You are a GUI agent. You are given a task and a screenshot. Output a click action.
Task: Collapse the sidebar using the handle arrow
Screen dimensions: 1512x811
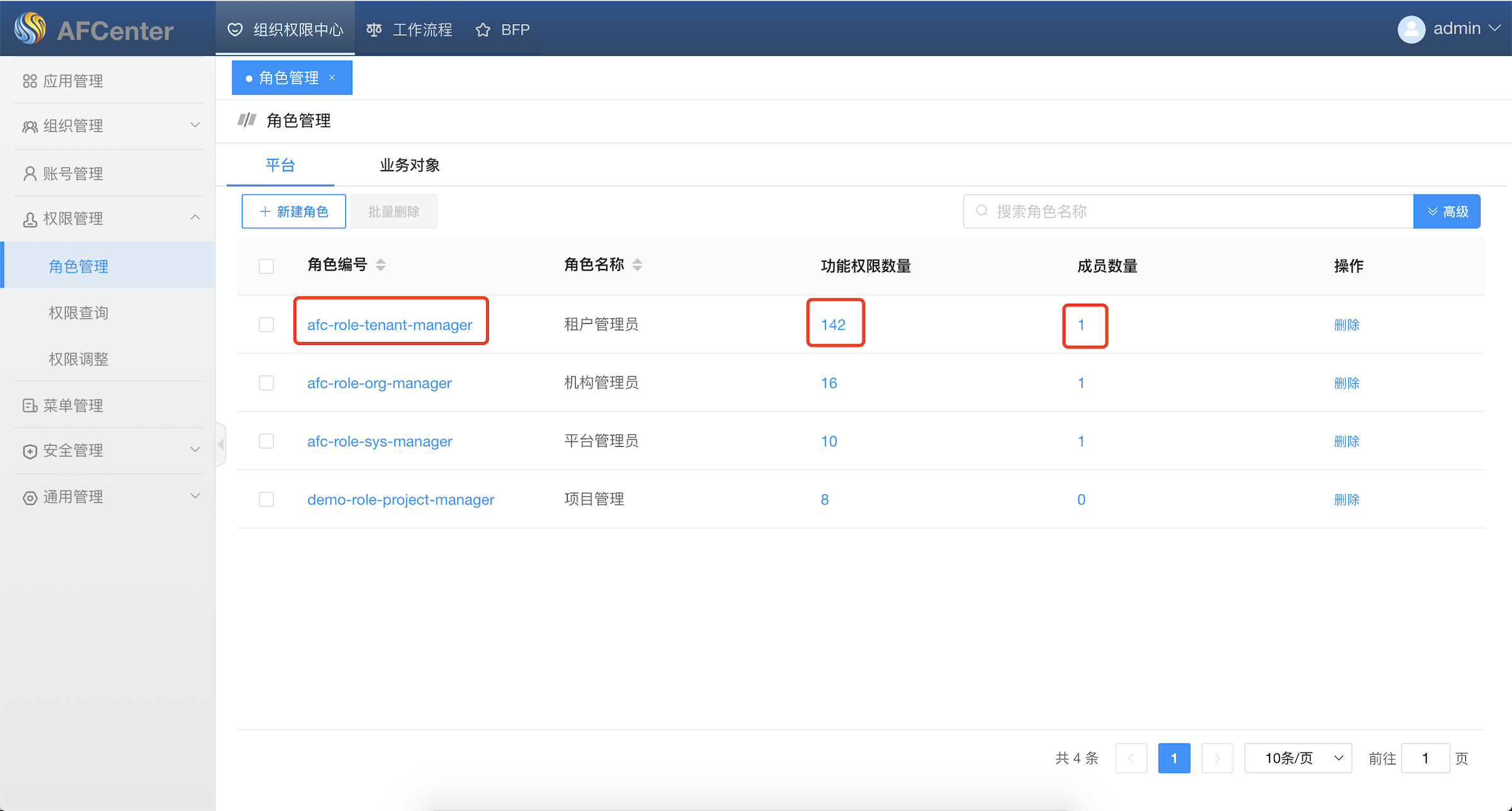pos(220,444)
